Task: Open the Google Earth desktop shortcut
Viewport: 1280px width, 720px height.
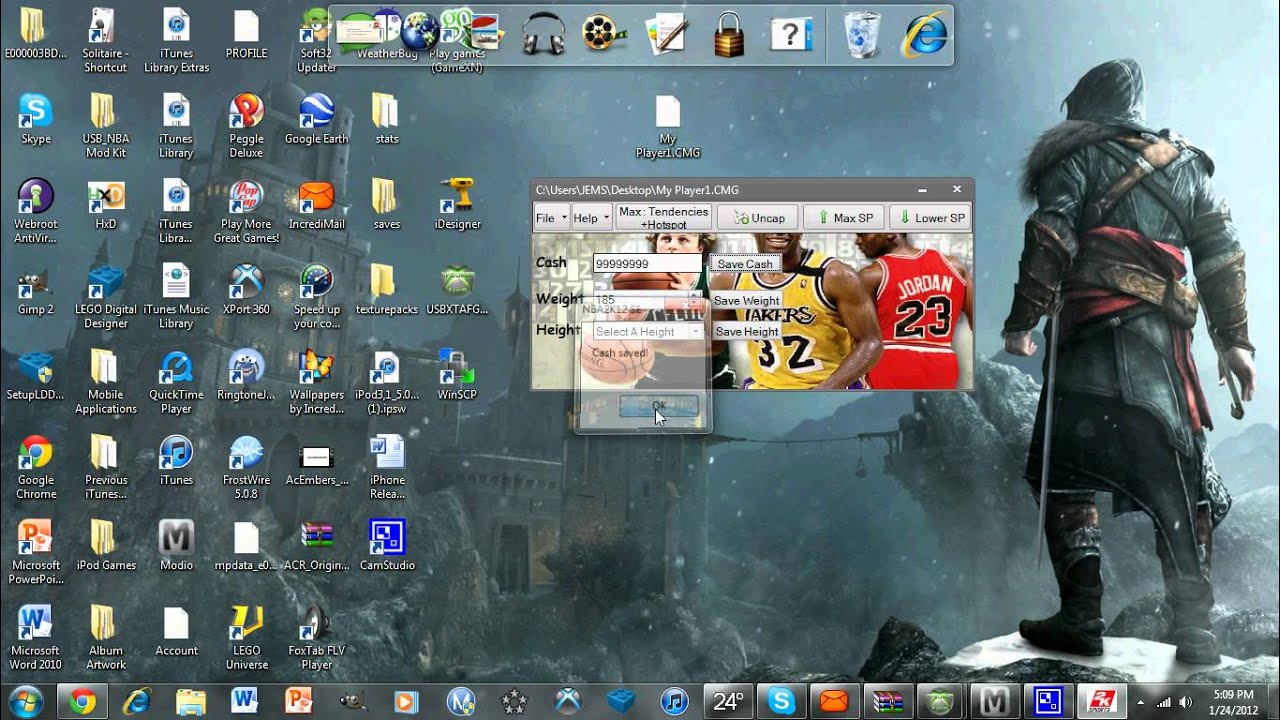Action: 316,120
